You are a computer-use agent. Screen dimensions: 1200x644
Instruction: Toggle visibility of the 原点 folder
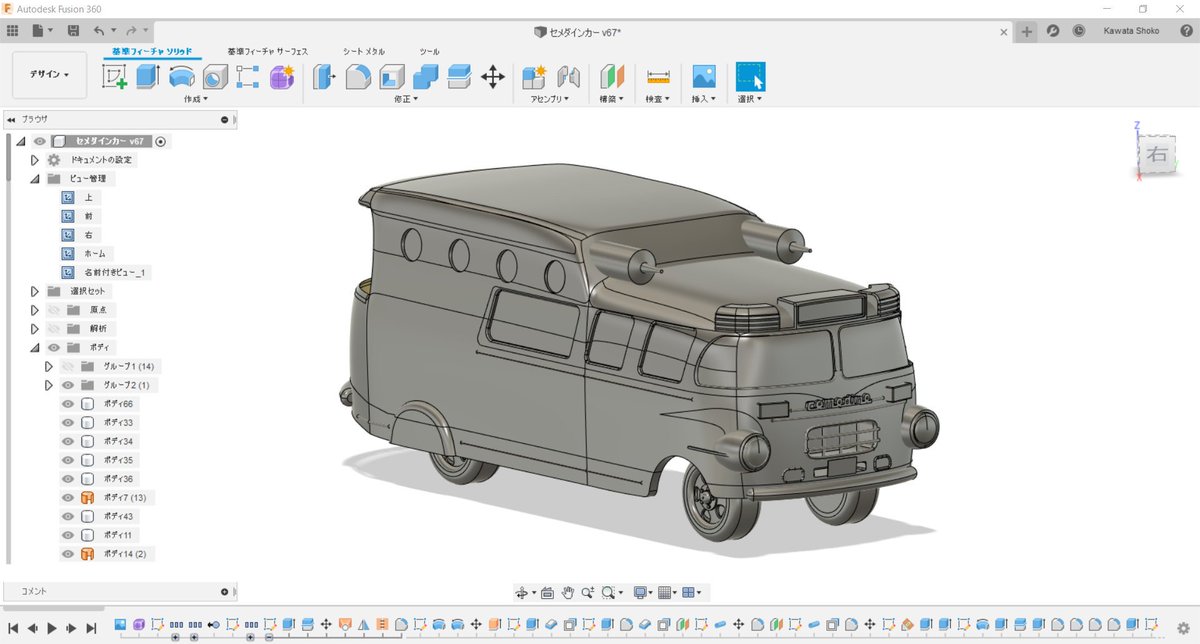(54, 310)
